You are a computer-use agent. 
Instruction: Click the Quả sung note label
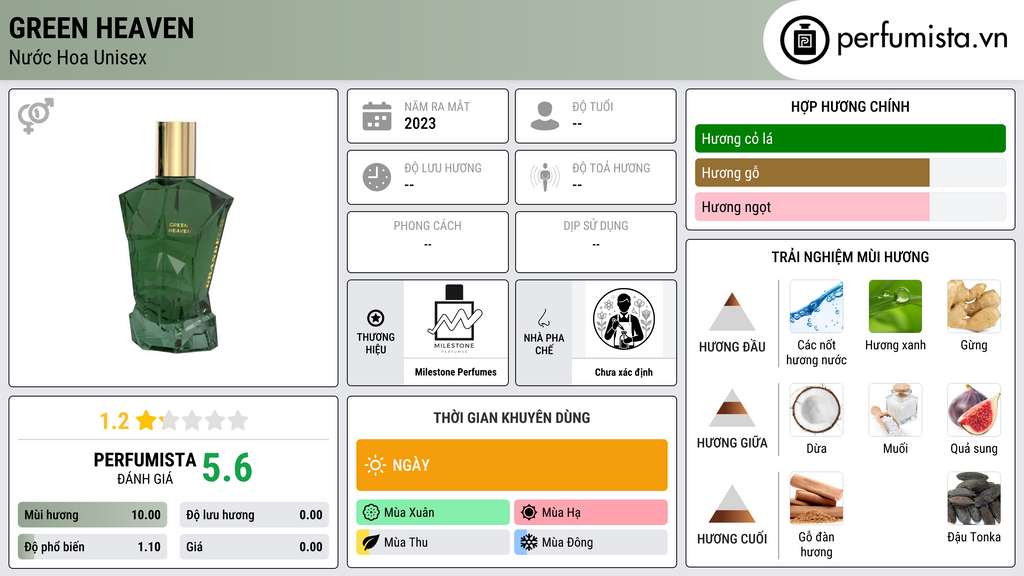point(974,449)
